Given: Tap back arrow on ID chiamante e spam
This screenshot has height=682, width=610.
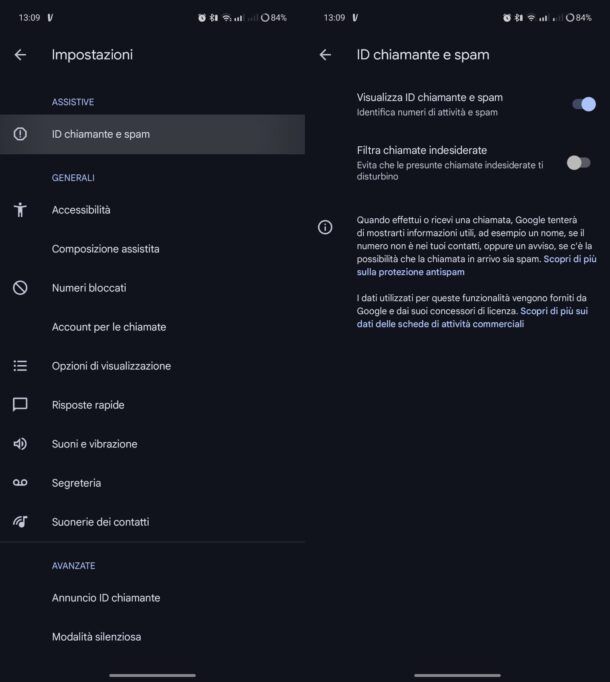Looking at the screenshot, I should pyautogui.click(x=325, y=55).
